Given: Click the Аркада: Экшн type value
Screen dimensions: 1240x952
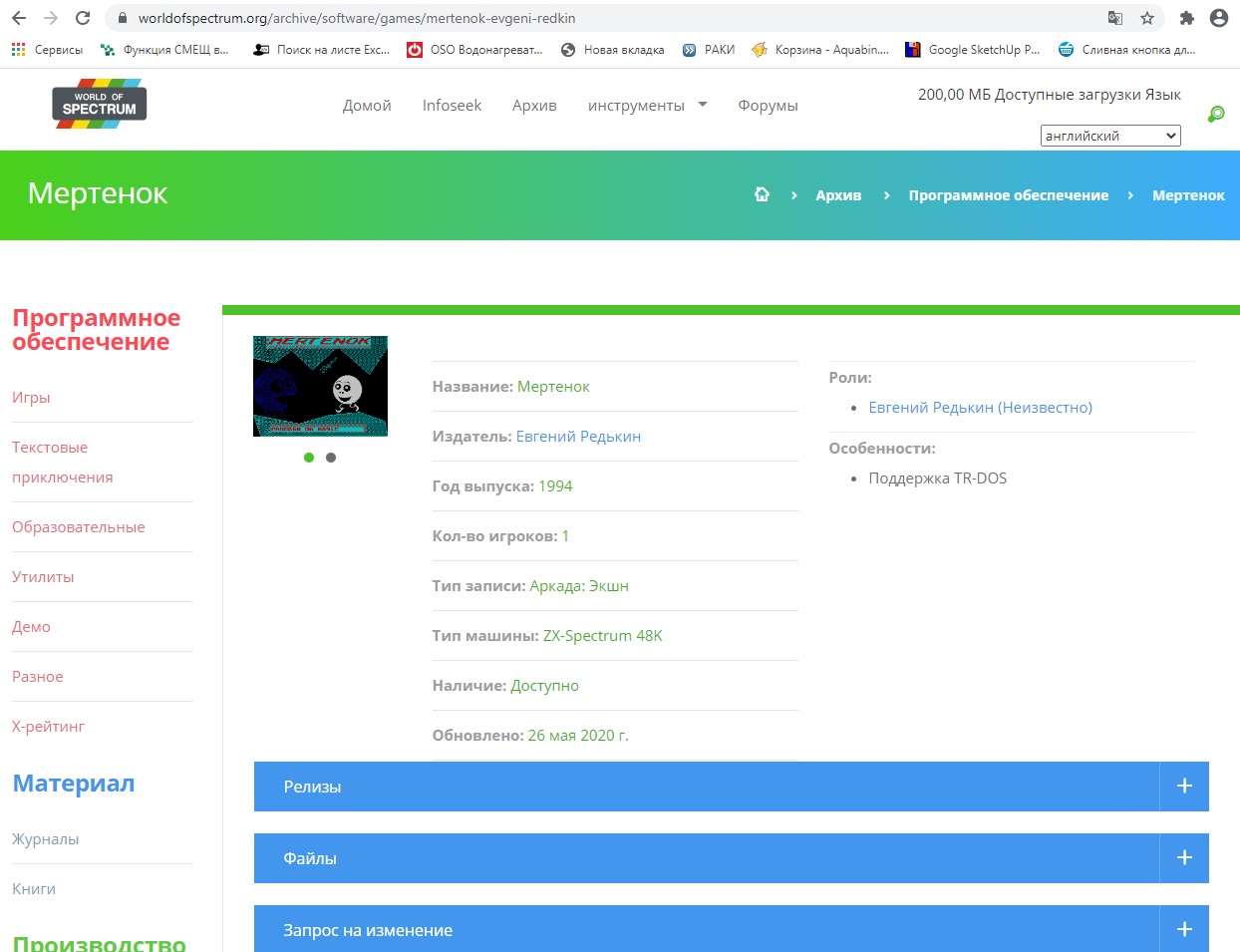Looking at the screenshot, I should click(579, 585).
